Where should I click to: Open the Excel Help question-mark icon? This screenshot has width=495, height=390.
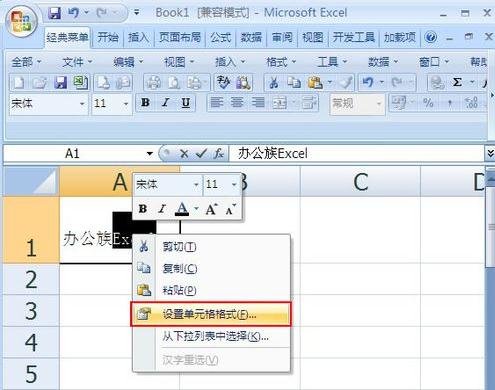pos(430,37)
